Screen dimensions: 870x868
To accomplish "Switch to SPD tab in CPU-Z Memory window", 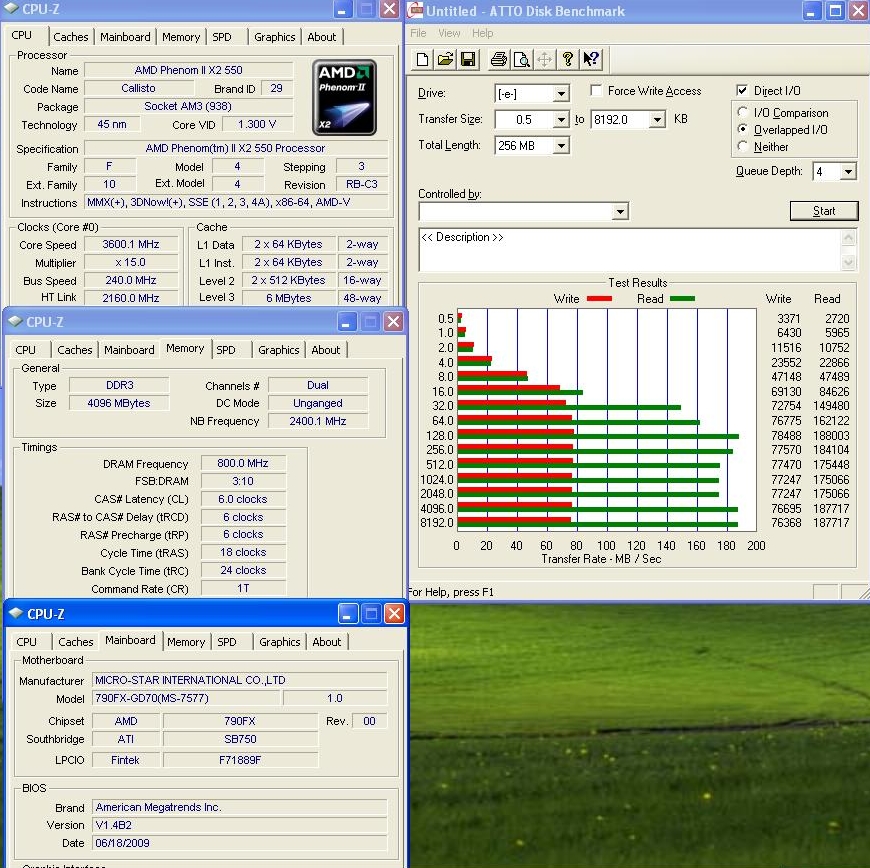I will click(226, 350).
